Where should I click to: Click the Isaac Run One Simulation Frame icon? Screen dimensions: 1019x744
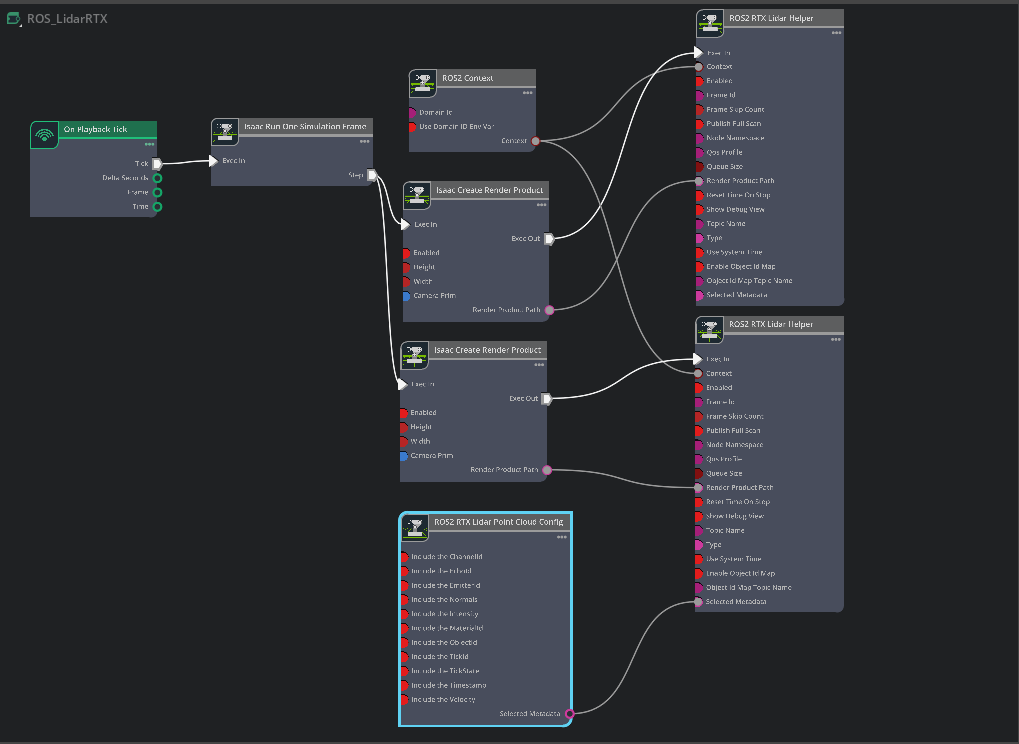(x=225, y=132)
